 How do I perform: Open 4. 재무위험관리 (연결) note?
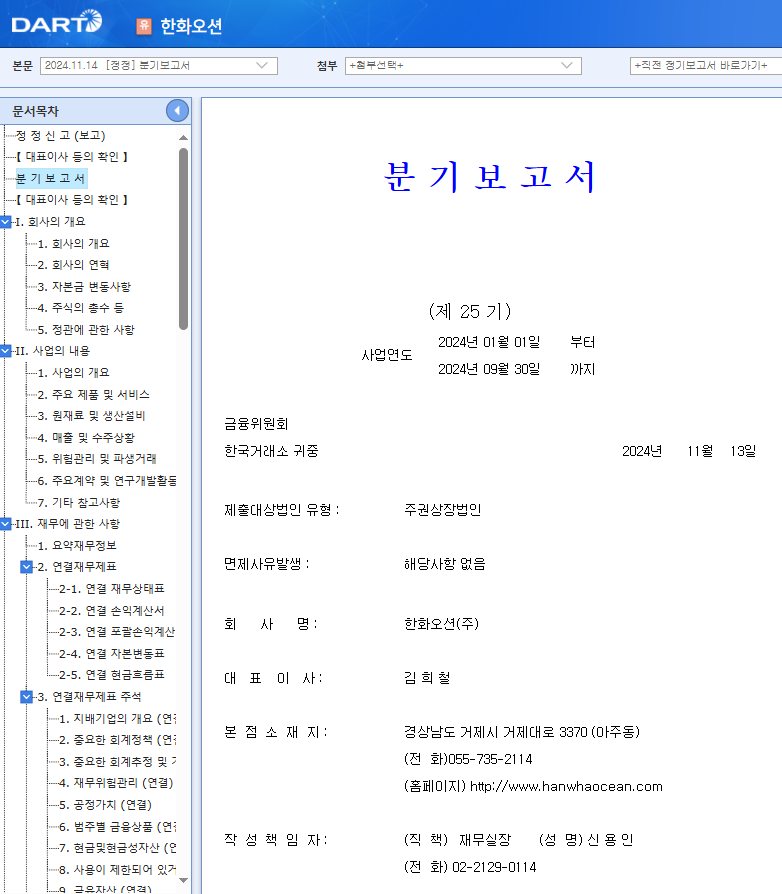click(116, 783)
